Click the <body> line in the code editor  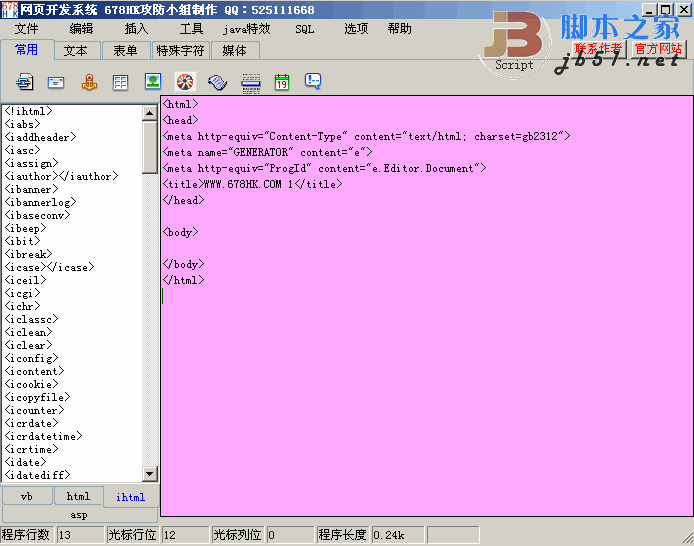181,232
